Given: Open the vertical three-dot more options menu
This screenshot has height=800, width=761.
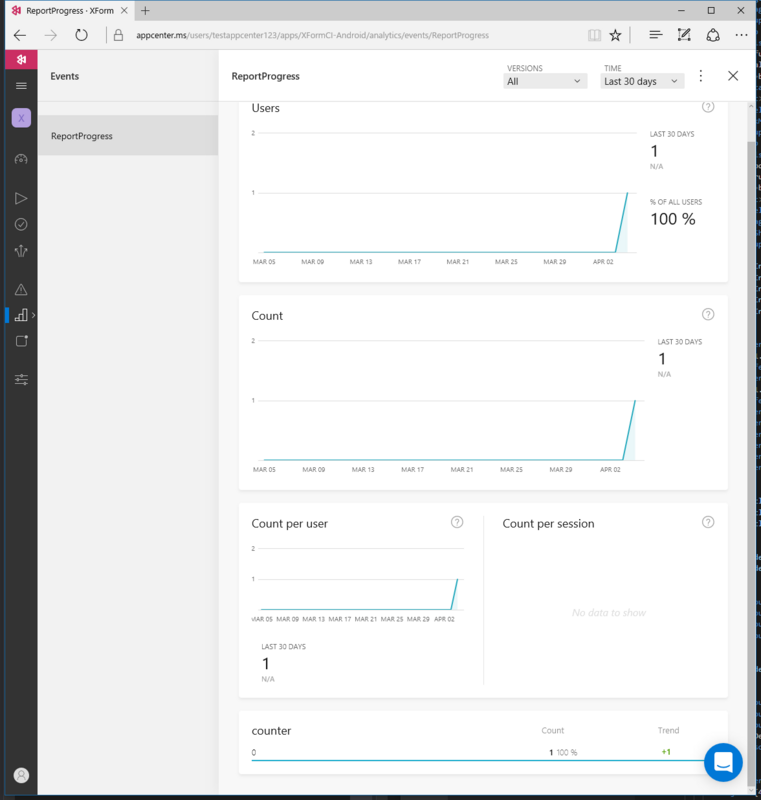Looking at the screenshot, I should click(701, 76).
